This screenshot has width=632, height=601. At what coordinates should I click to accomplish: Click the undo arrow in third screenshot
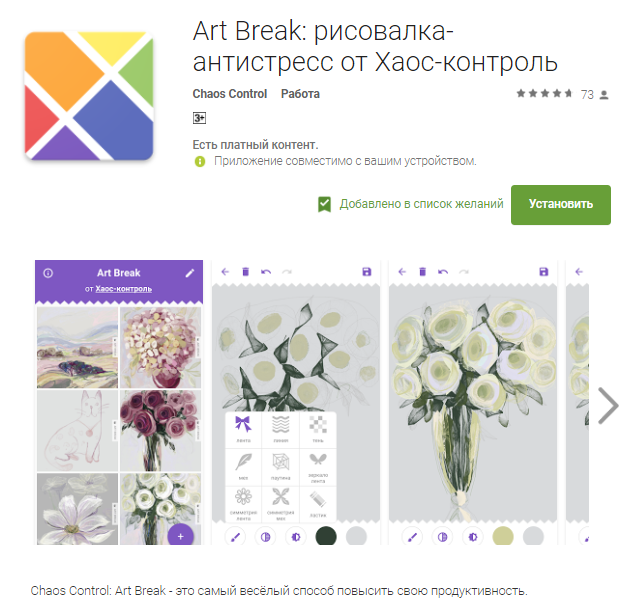[443, 272]
